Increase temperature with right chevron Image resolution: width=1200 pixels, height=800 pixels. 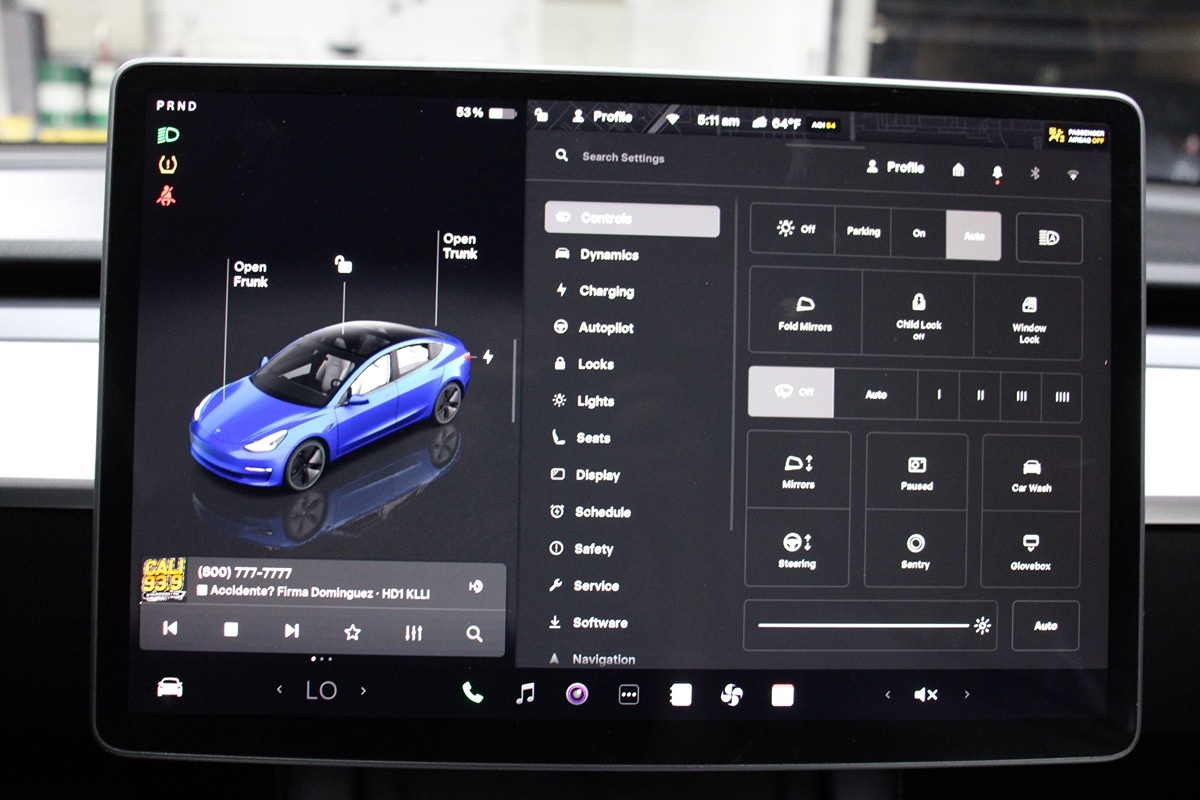pos(363,690)
